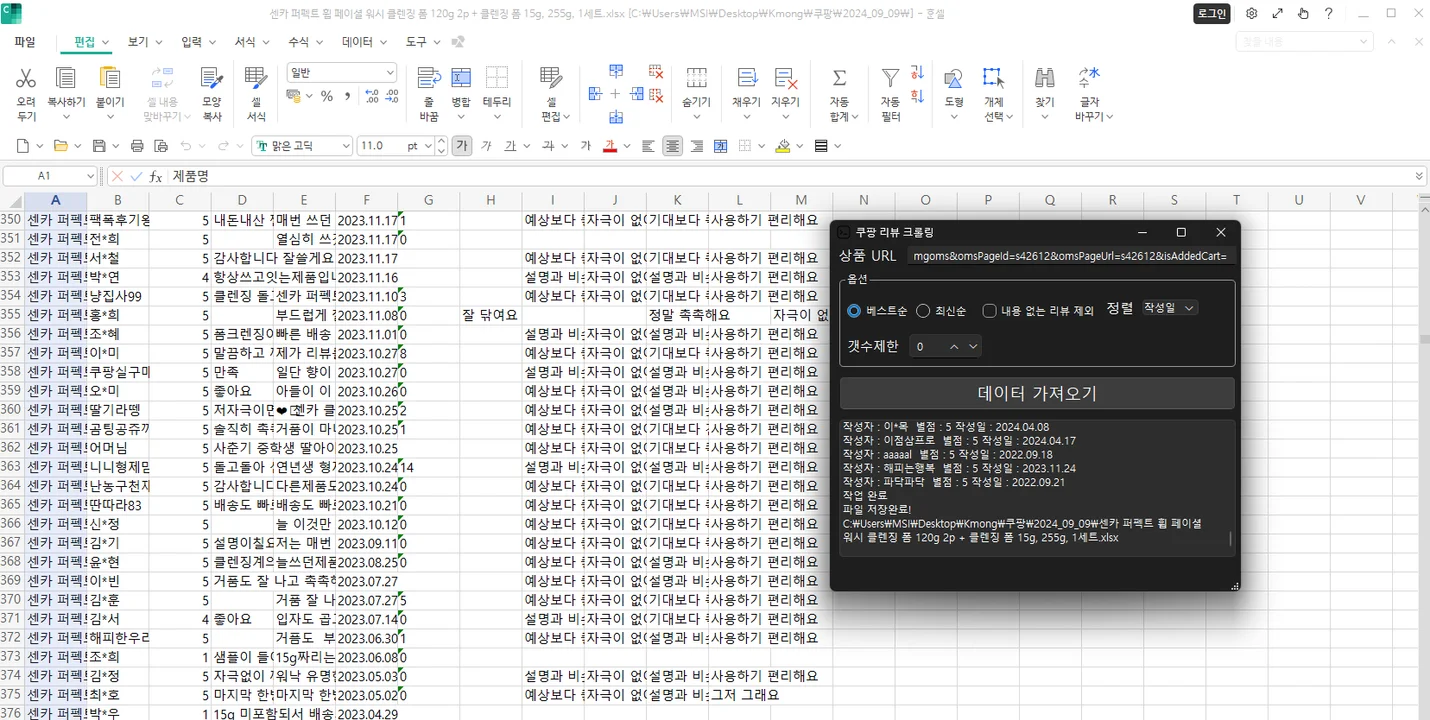This screenshot has height=720, width=1430.
Task: Click the 병합 merge cells icon
Action: pyautogui.click(x=461, y=79)
